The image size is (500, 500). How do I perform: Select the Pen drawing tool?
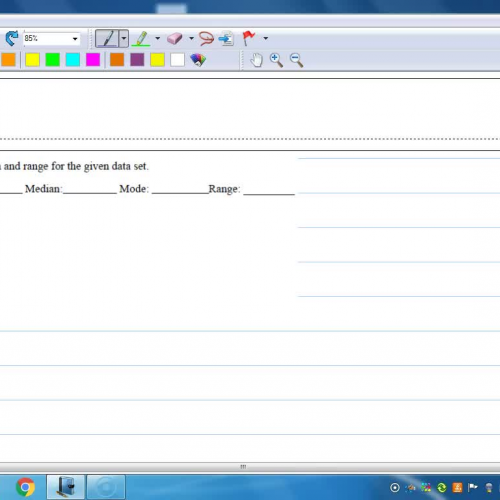point(107,39)
